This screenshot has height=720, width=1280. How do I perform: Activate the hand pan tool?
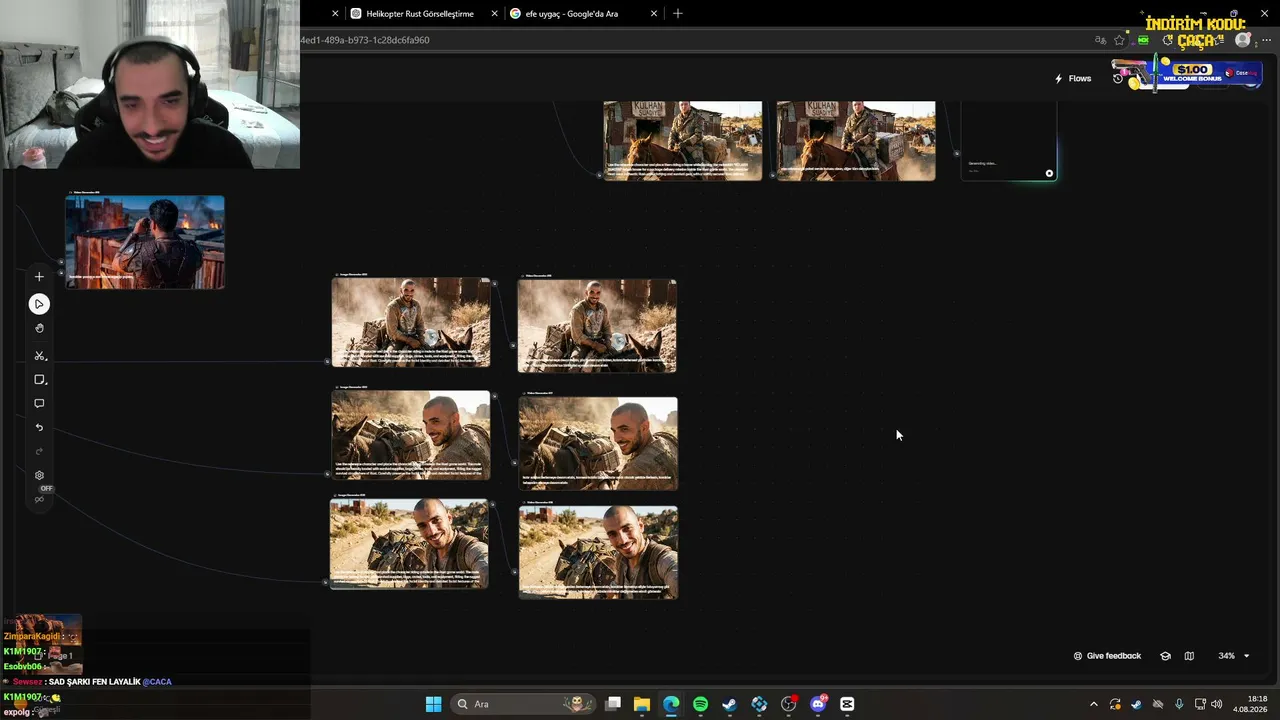coord(39,328)
